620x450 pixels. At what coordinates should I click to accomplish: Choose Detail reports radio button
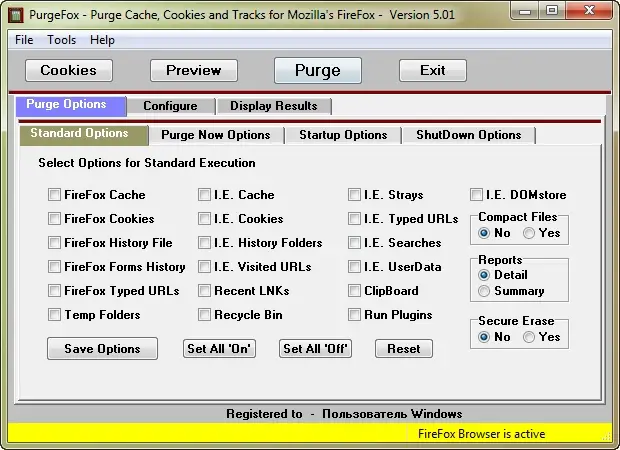coord(484,275)
